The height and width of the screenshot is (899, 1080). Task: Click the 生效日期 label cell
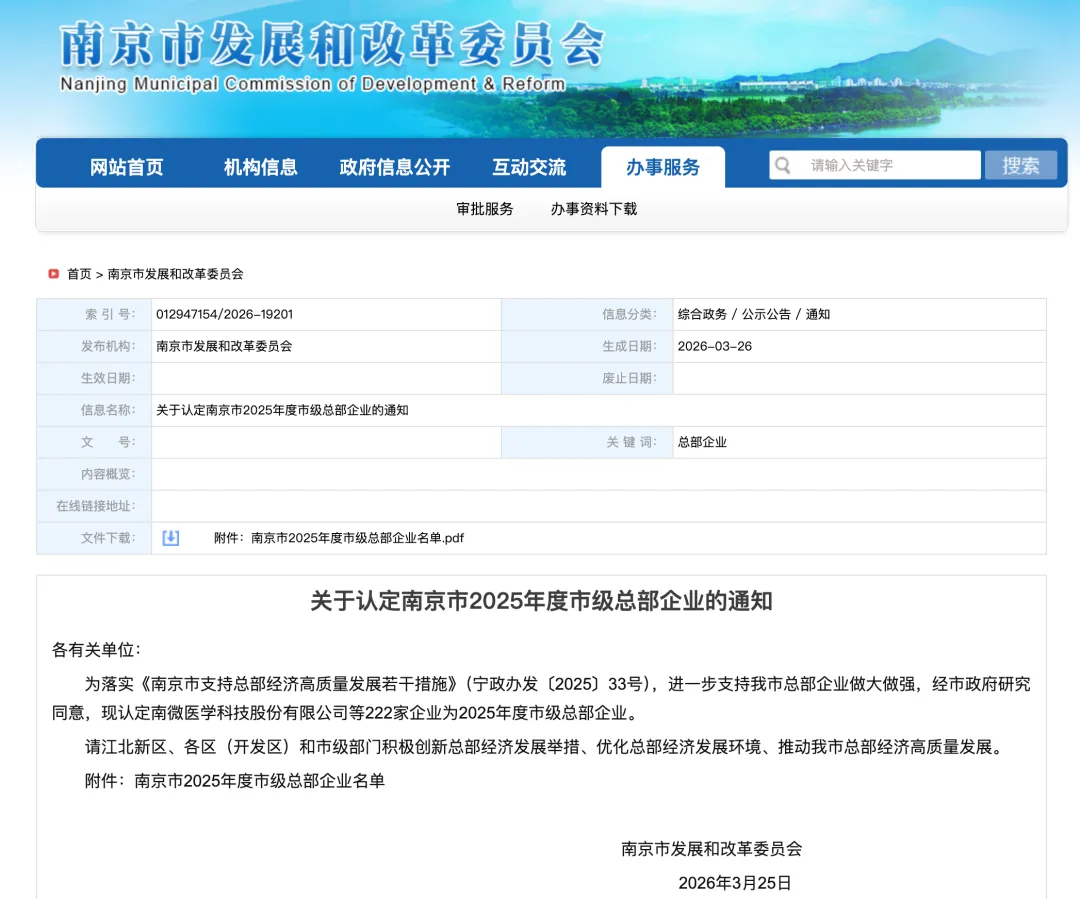pos(94,378)
